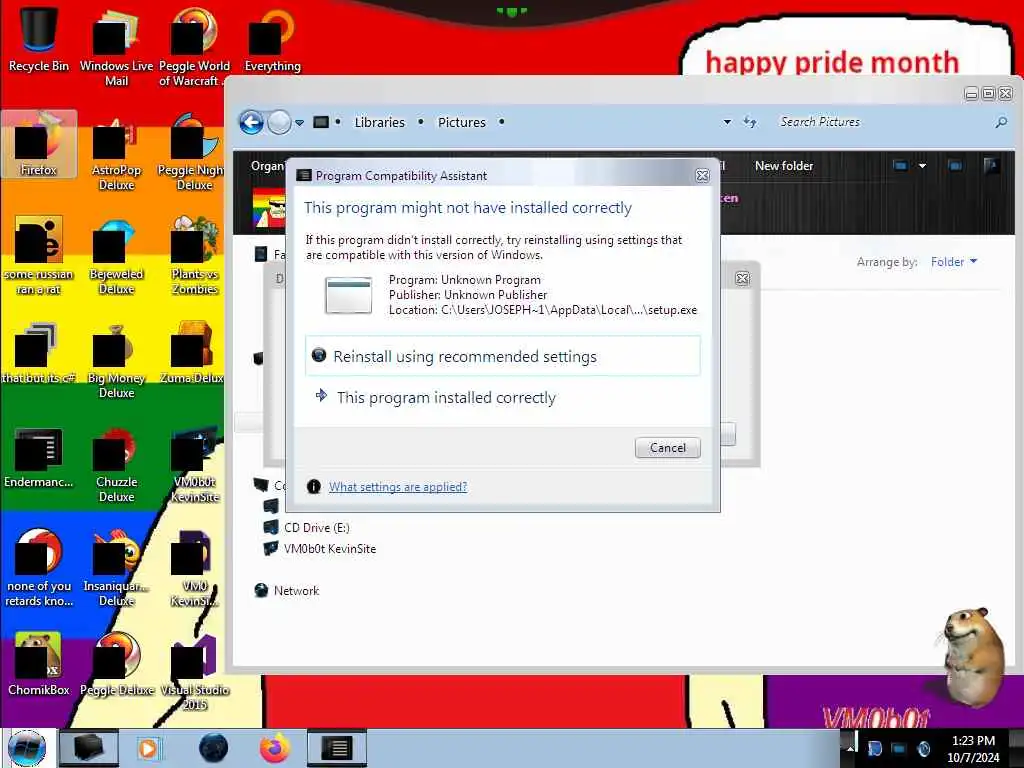
Task: Open Peggle Nights Deluxe desktop icon
Action: click(191, 152)
